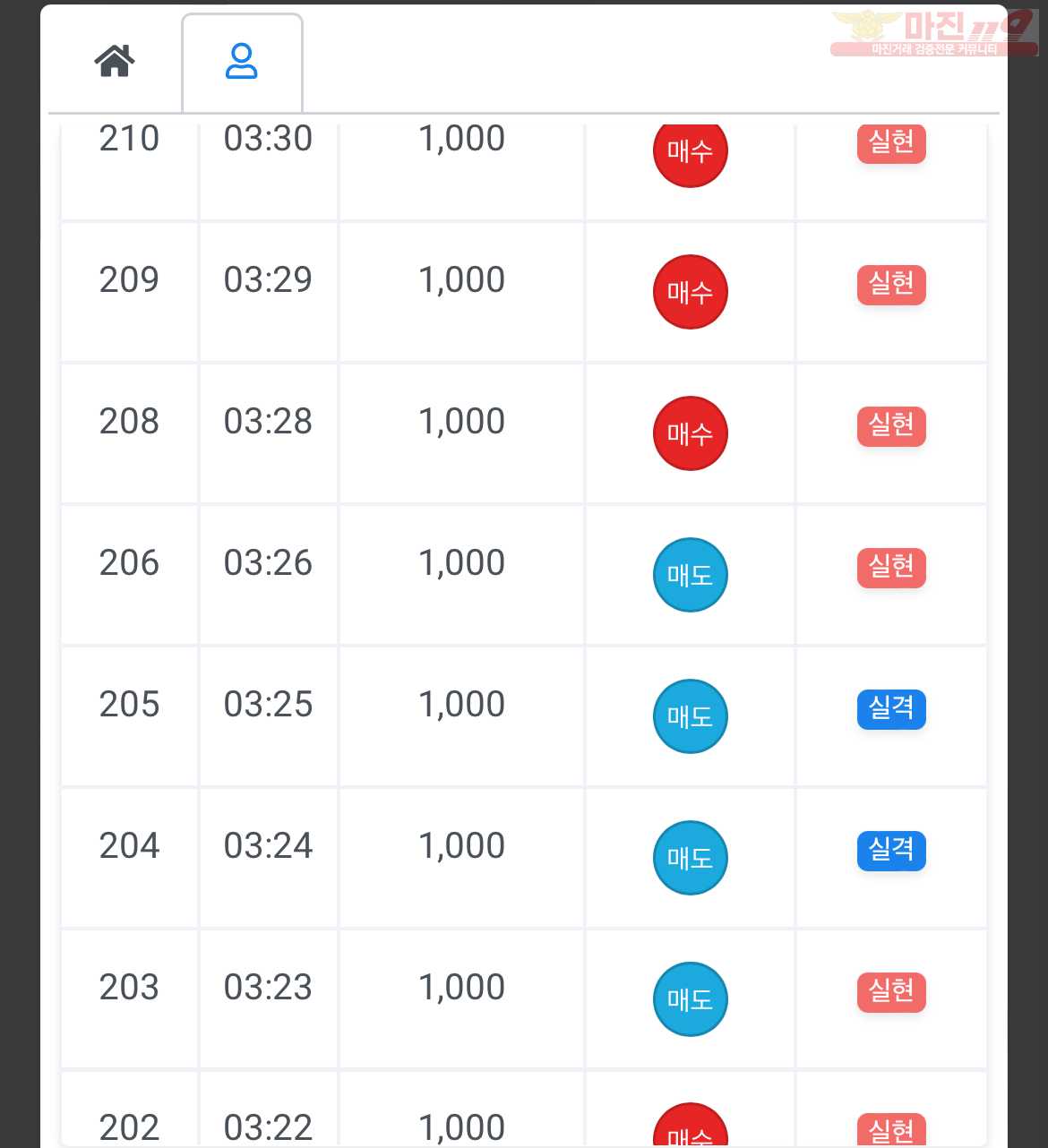The height and width of the screenshot is (1148, 1048).
Task: Click the red 매수 circle for round 209
Action: [690, 292]
